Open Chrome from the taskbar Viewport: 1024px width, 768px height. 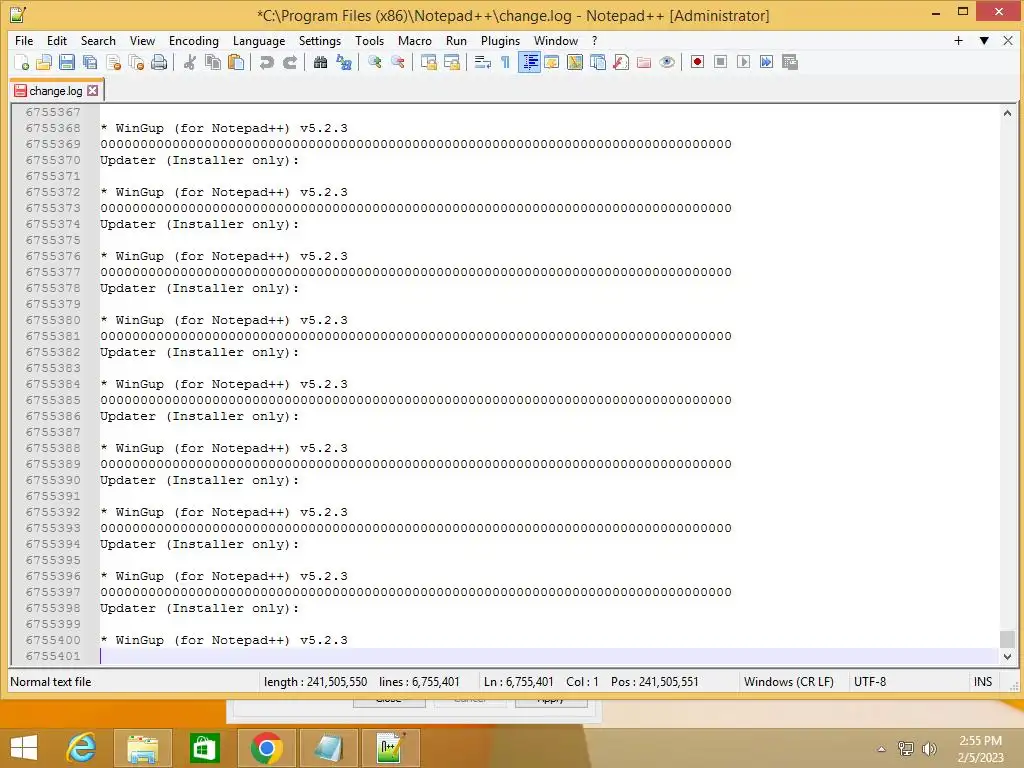pyautogui.click(x=266, y=748)
